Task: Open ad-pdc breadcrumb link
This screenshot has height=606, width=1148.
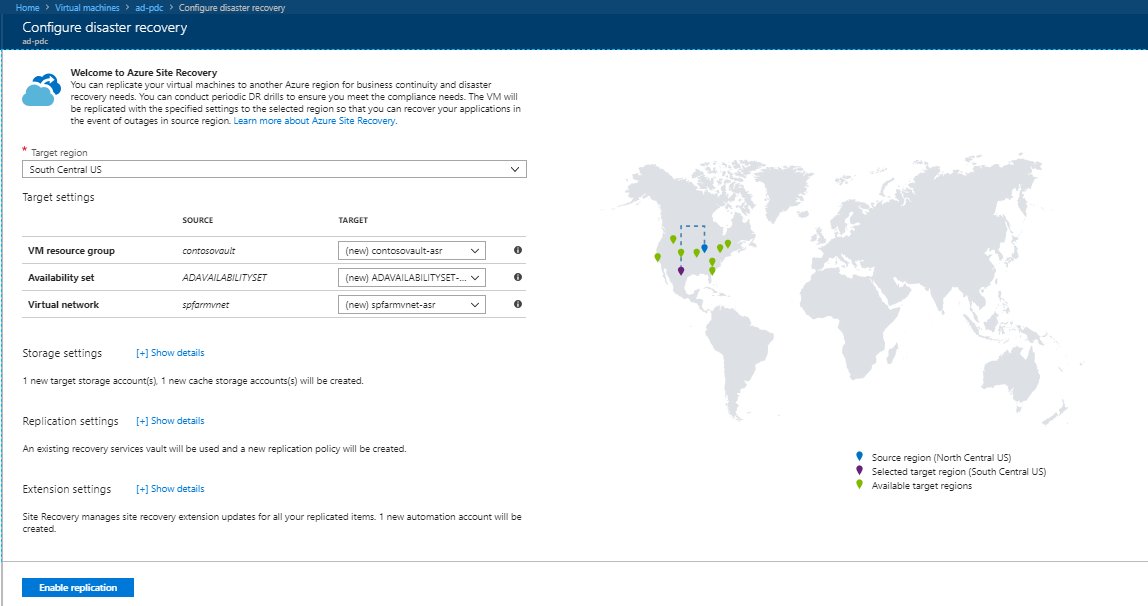Action: pyautogui.click(x=149, y=7)
